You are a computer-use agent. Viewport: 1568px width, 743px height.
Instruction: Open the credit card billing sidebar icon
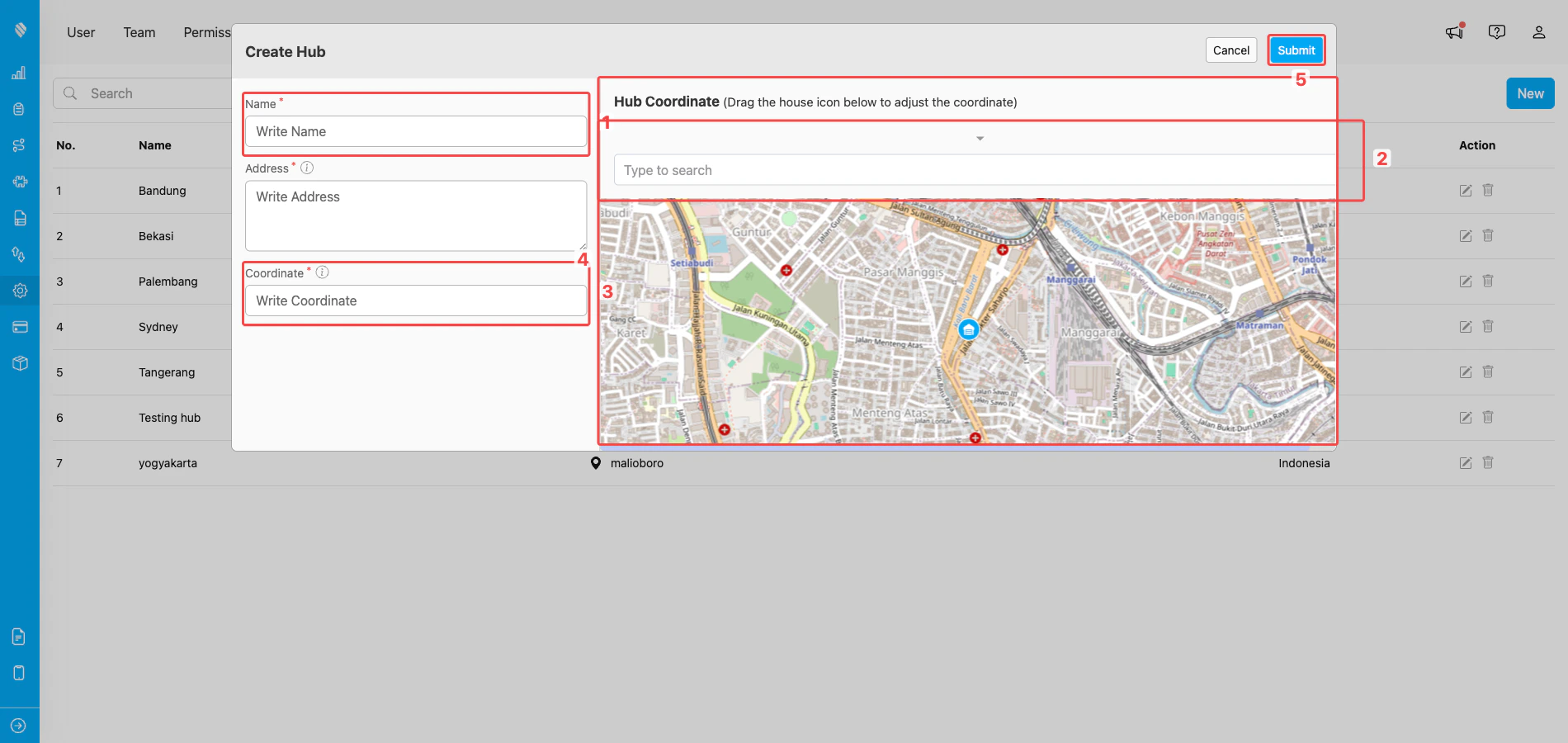(x=20, y=327)
